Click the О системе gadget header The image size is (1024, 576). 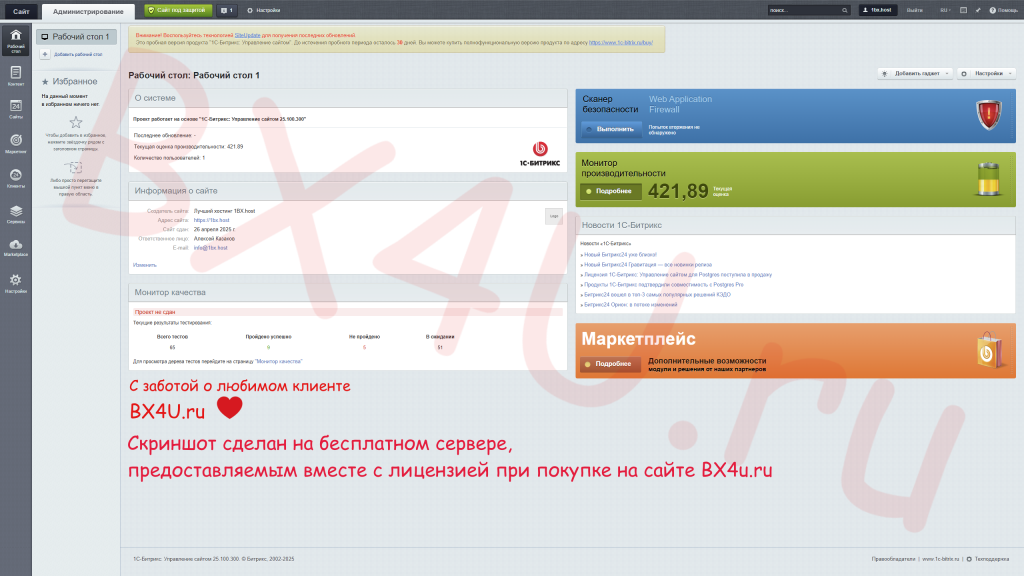pos(347,98)
